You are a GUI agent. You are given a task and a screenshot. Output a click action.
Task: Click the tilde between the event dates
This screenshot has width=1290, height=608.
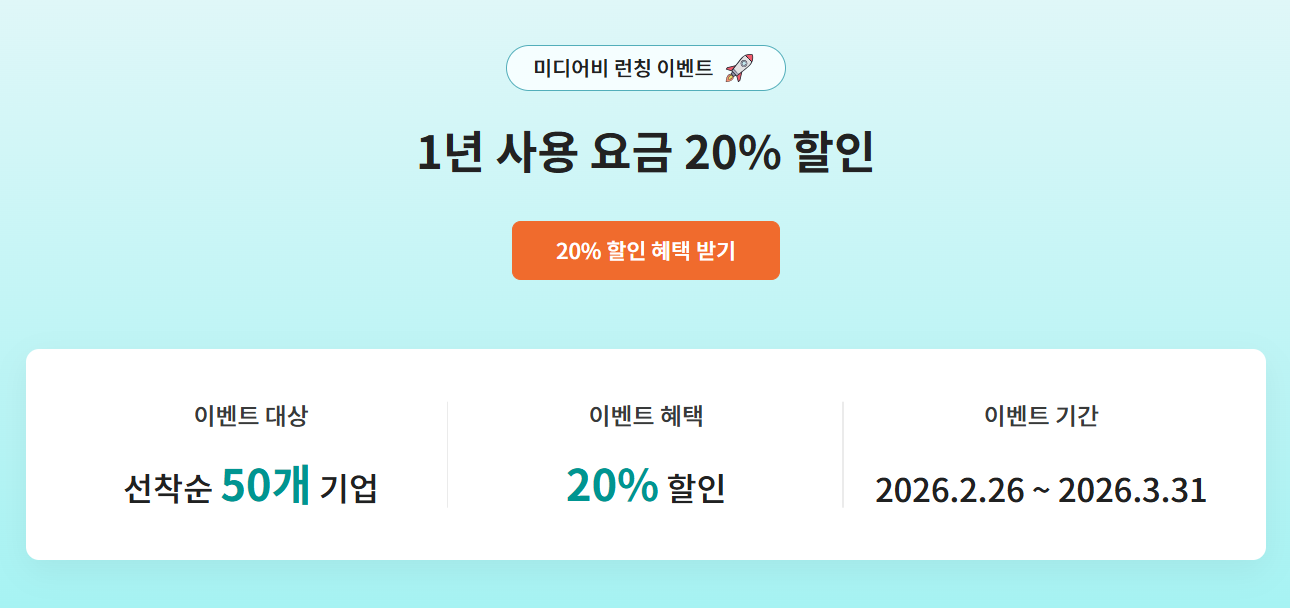[1041, 491]
